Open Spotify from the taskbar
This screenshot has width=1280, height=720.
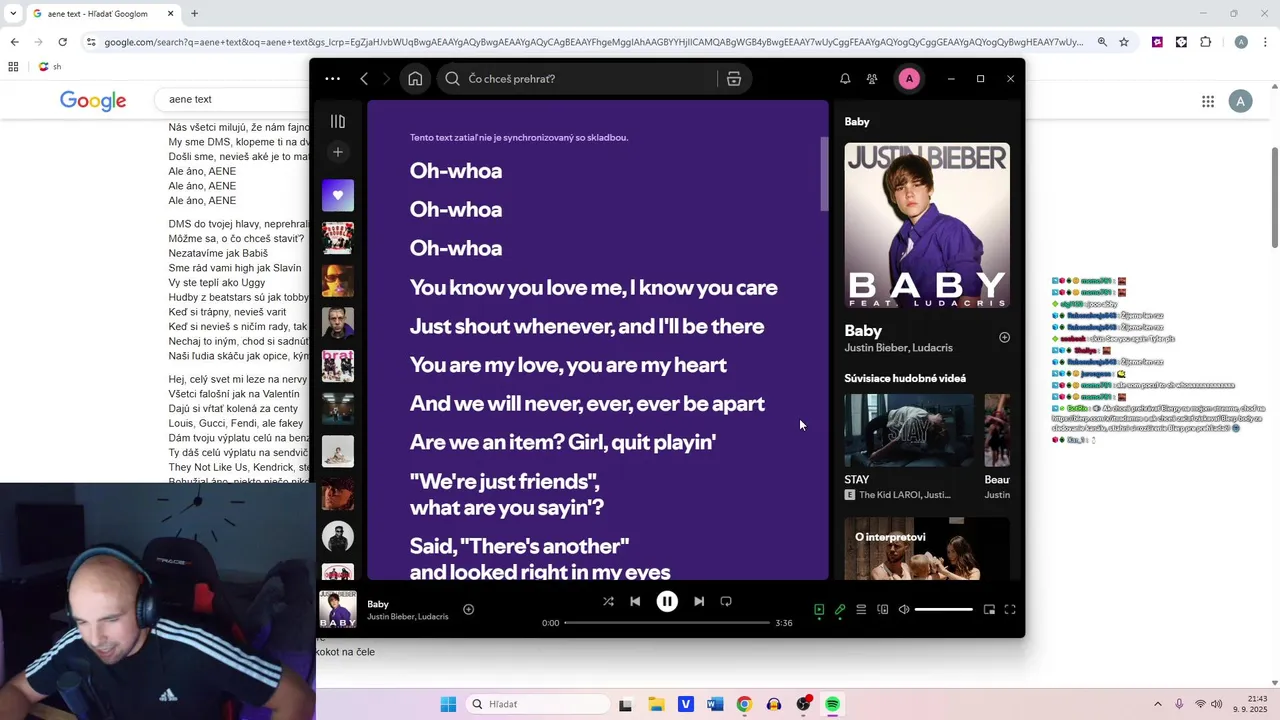tap(832, 704)
